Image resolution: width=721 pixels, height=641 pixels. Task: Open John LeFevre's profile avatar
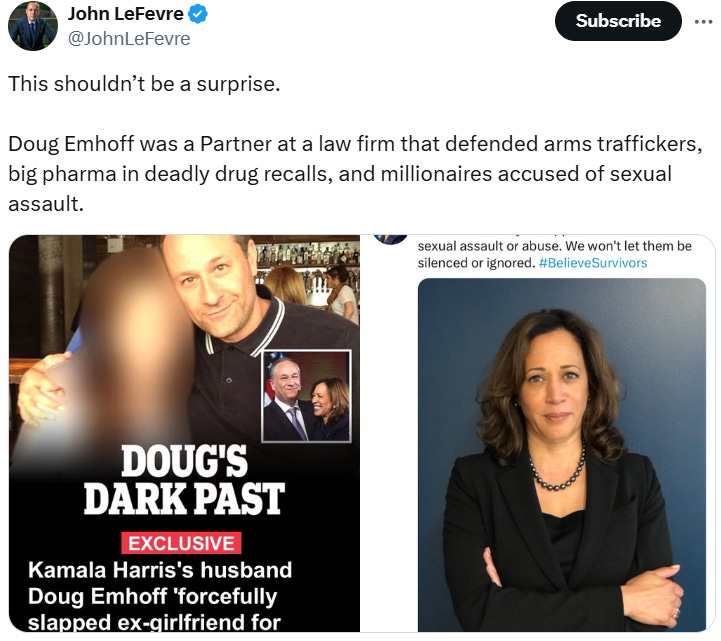point(33,26)
